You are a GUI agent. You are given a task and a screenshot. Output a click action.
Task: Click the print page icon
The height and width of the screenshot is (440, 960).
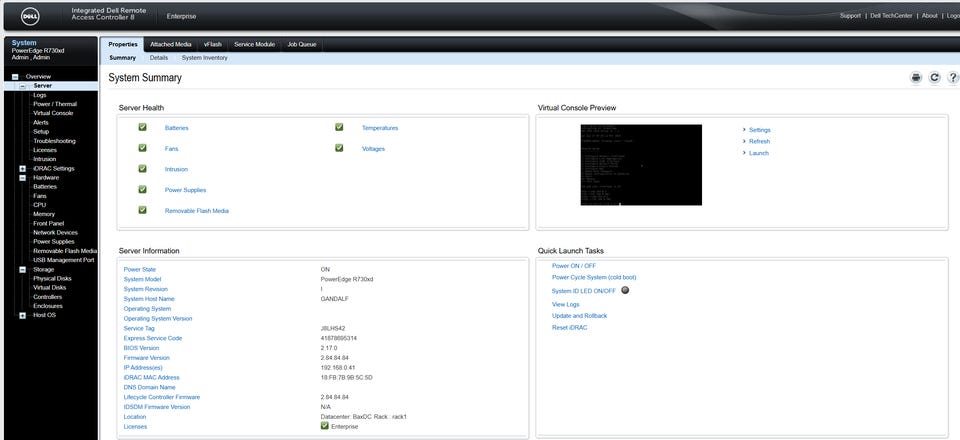tap(915, 78)
